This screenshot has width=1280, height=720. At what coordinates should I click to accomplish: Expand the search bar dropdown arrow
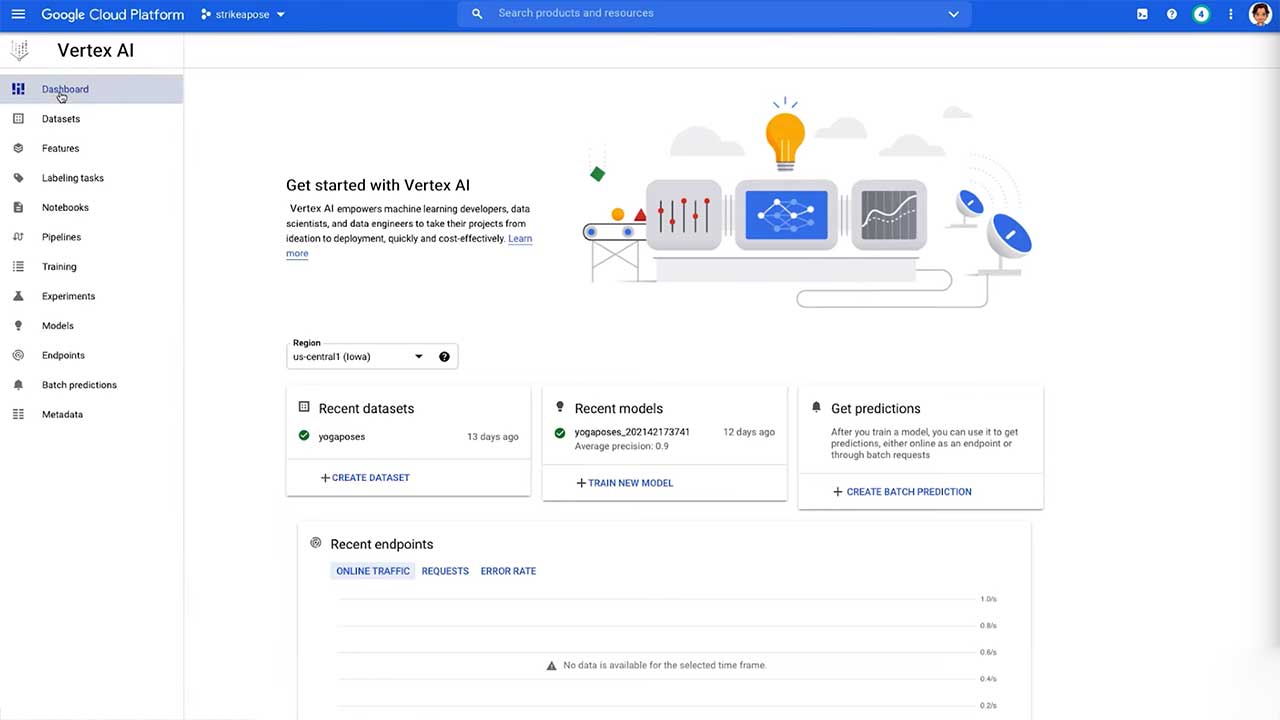(x=953, y=14)
